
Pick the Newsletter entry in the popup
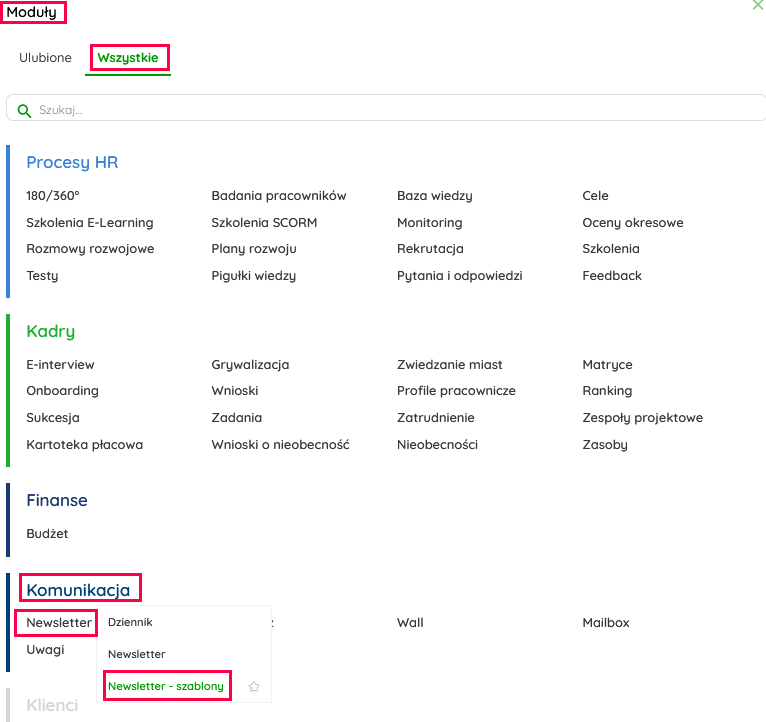[x=137, y=654]
